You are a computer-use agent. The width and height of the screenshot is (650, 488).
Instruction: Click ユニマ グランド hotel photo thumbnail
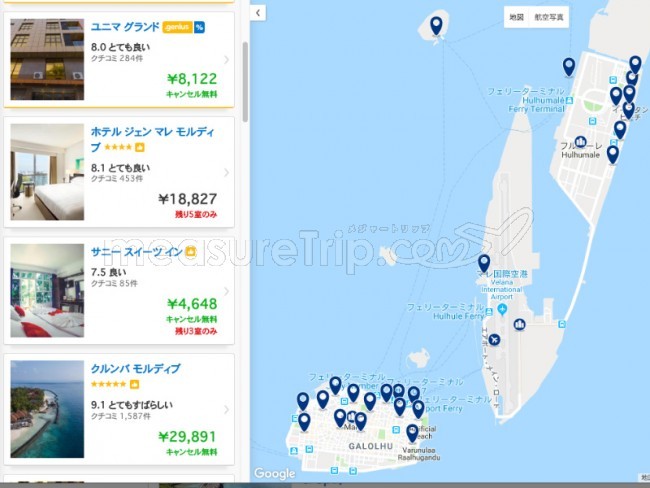click(47, 59)
